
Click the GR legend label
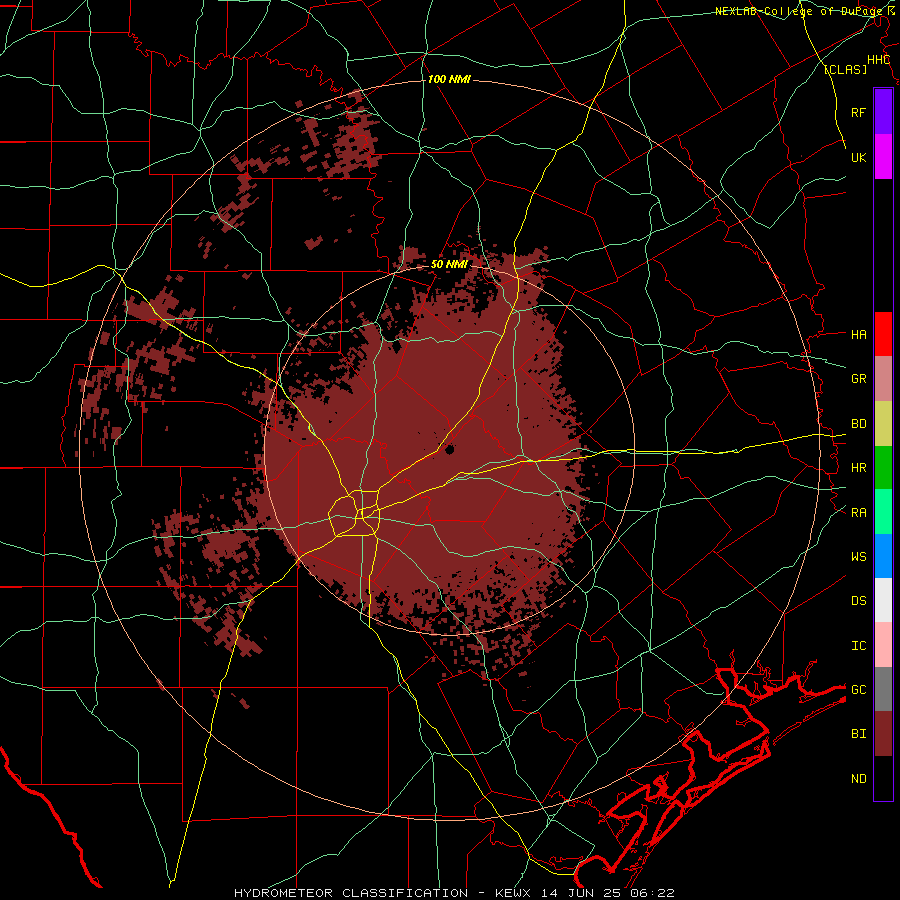pyautogui.click(x=858, y=379)
